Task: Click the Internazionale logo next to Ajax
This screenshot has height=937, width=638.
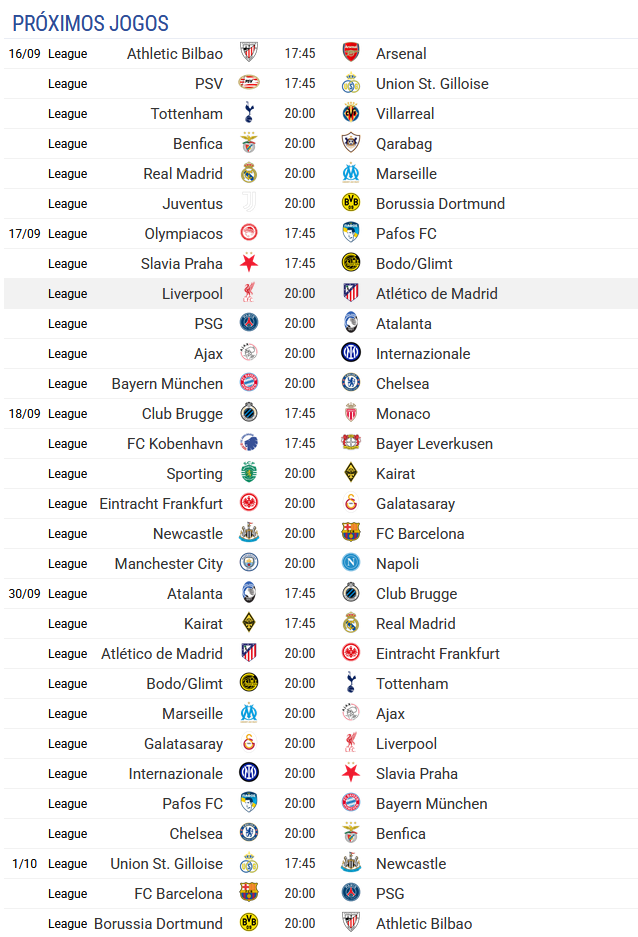Action: pos(351,353)
